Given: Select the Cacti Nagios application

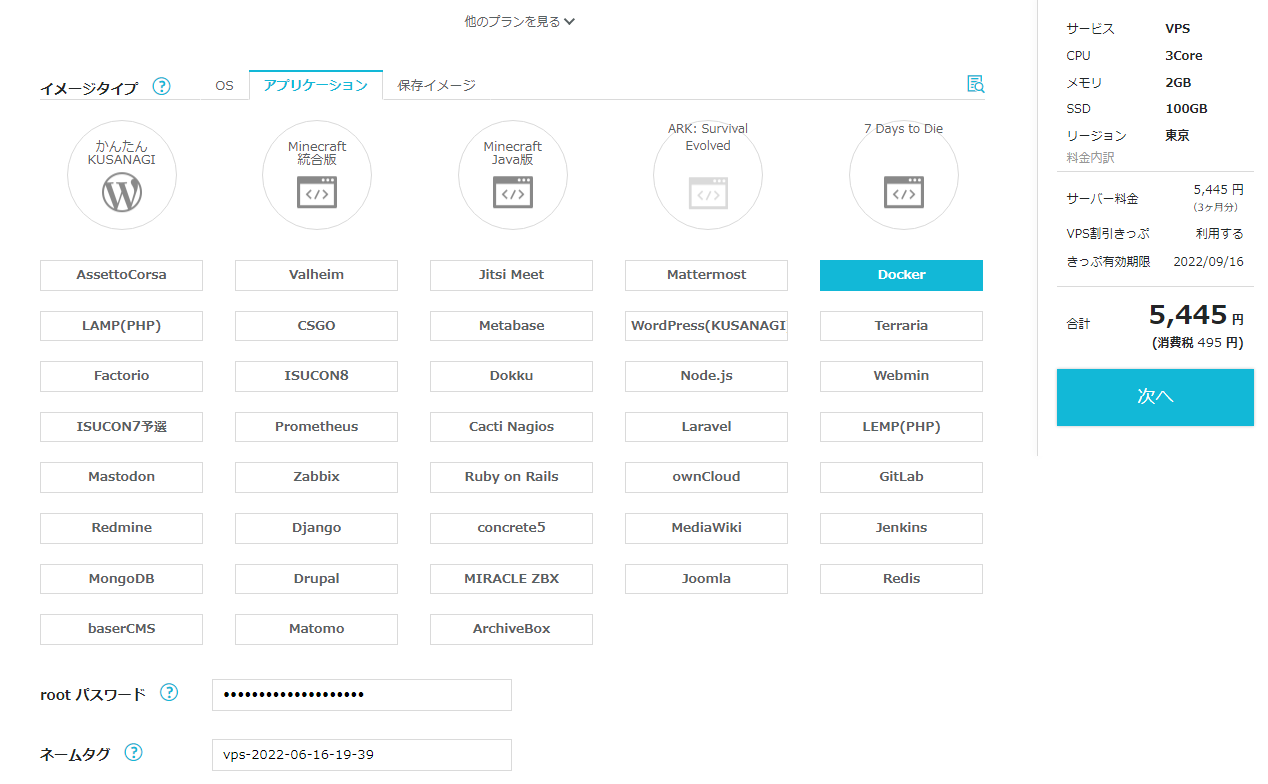Looking at the screenshot, I should [x=511, y=427].
